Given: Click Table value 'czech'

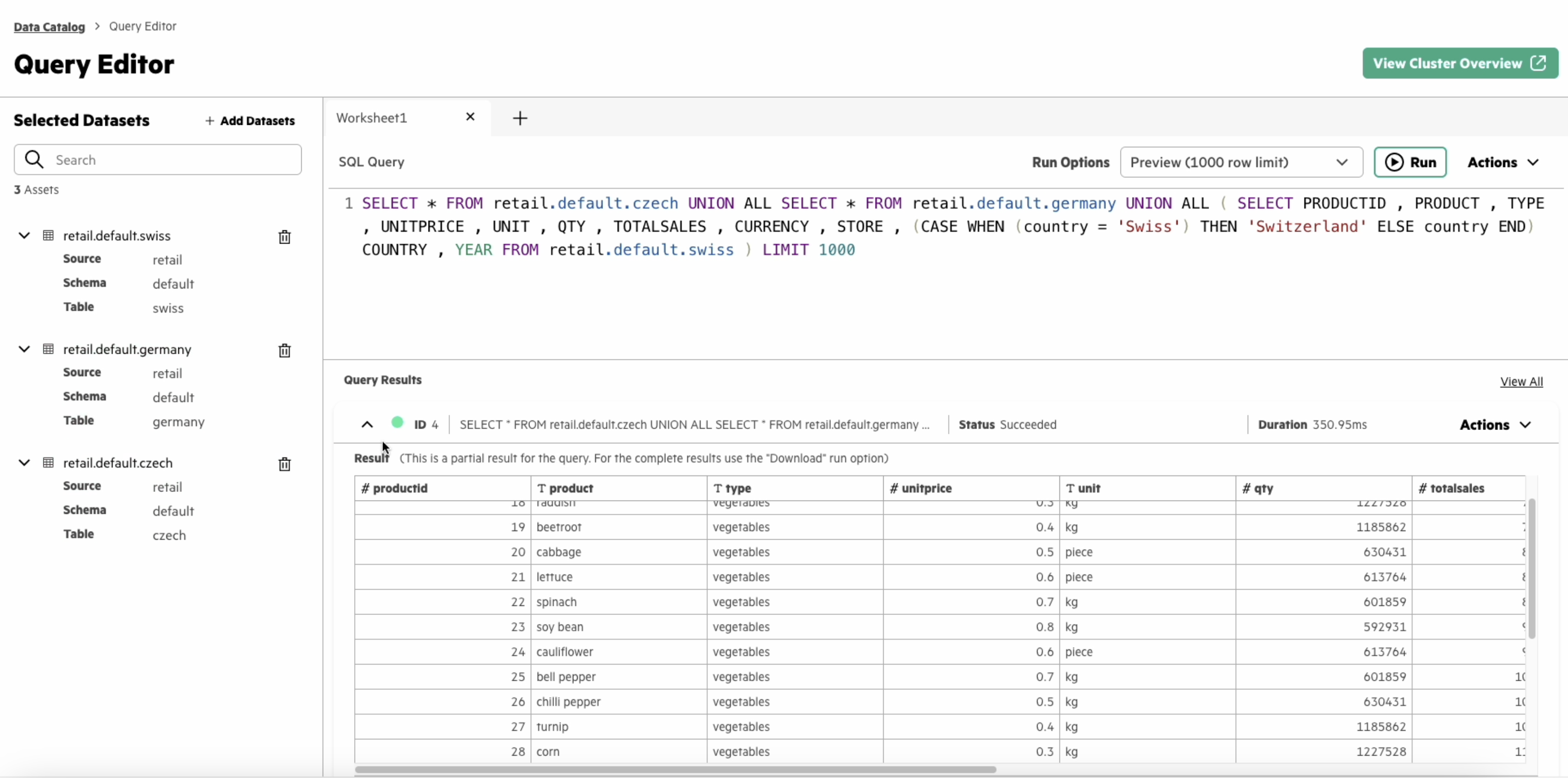Looking at the screenshot, I should [169, 535].
